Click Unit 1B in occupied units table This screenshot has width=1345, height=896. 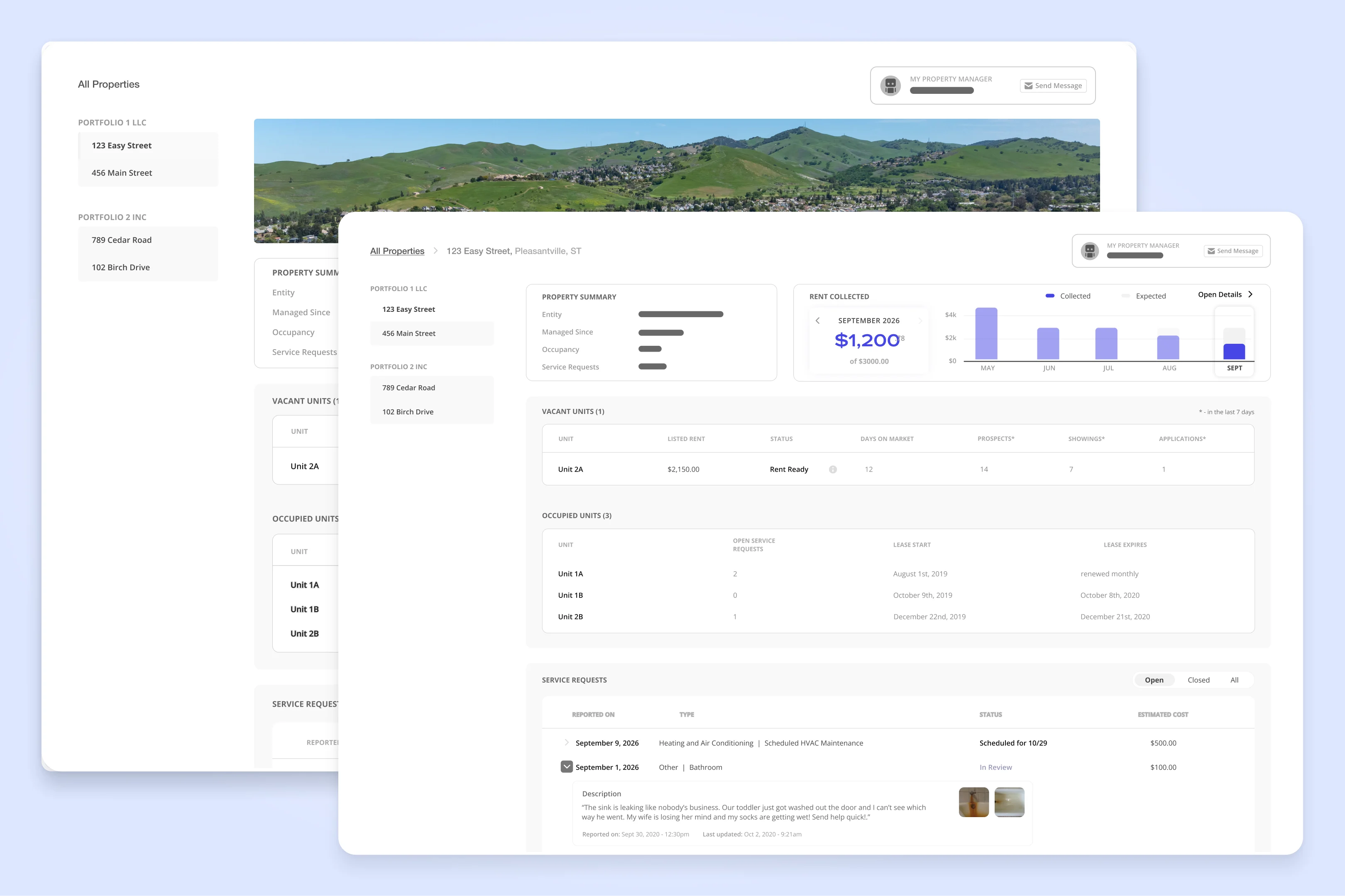[x=570, y=595]
